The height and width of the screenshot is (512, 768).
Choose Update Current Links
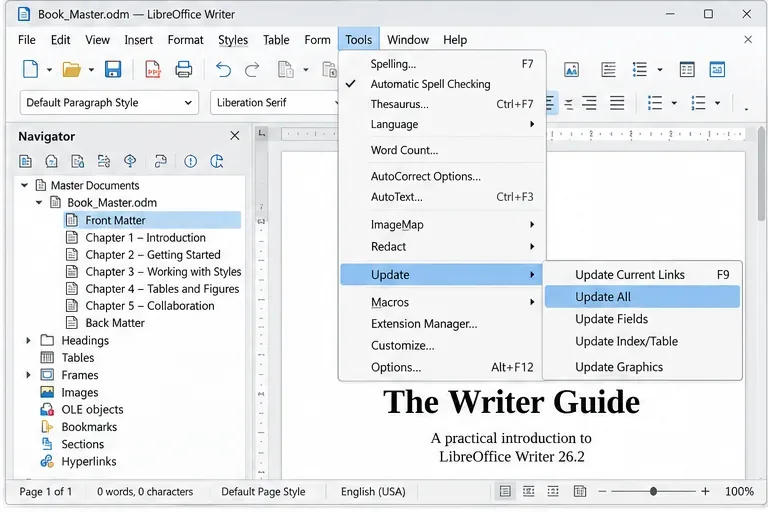tap(642, 275)
